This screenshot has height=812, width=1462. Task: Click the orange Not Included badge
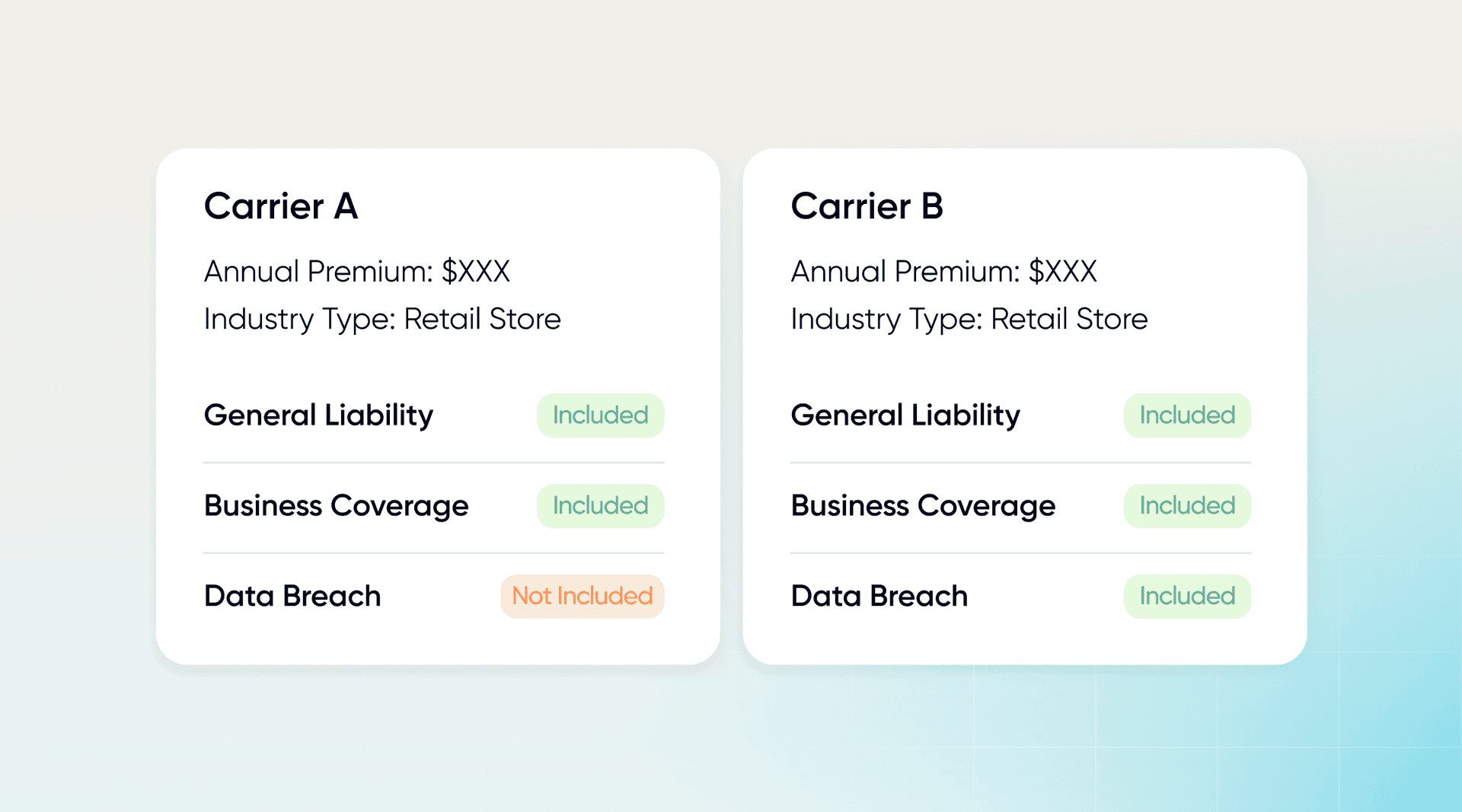point(582,596)
